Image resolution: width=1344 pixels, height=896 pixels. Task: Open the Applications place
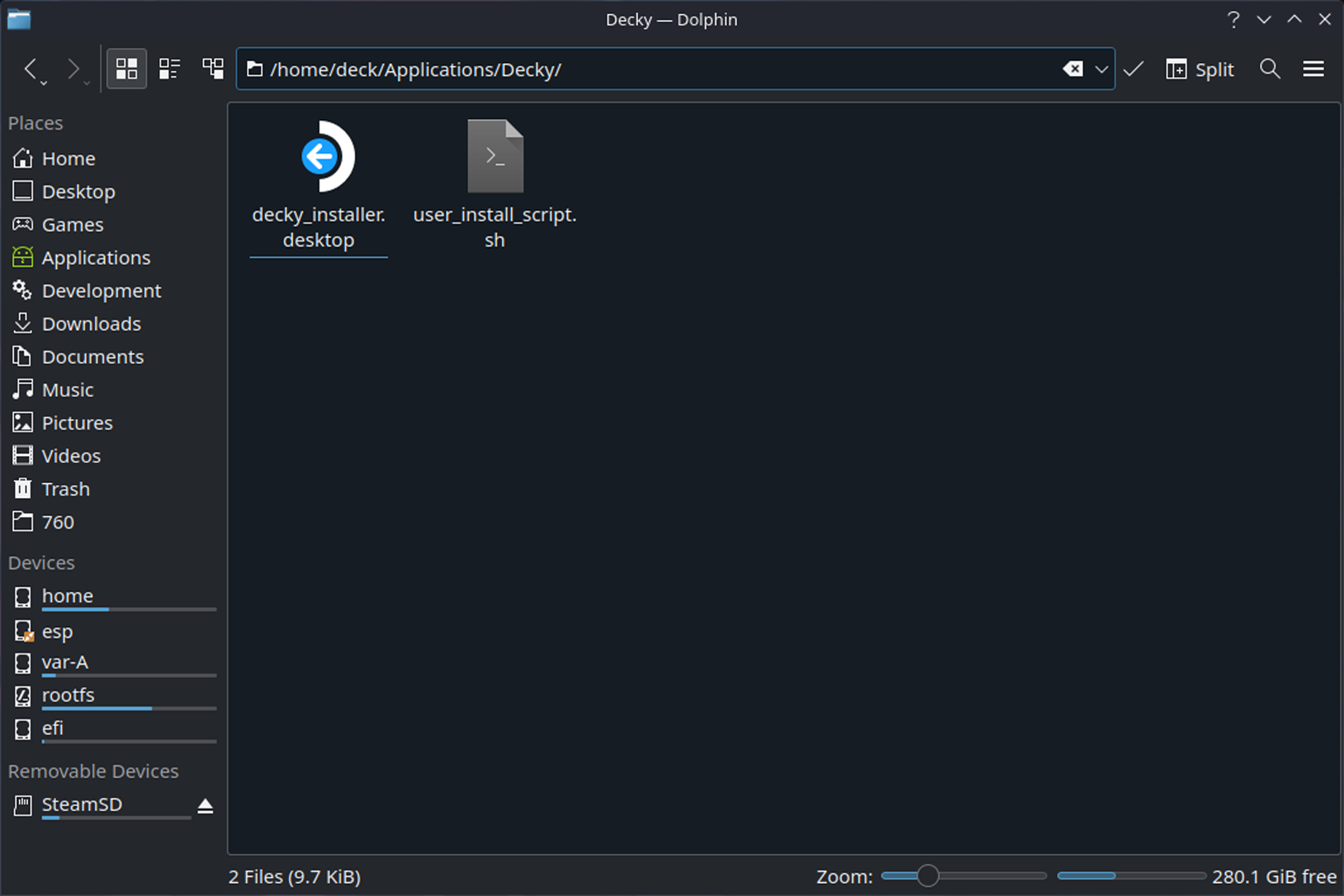[95, 257]
